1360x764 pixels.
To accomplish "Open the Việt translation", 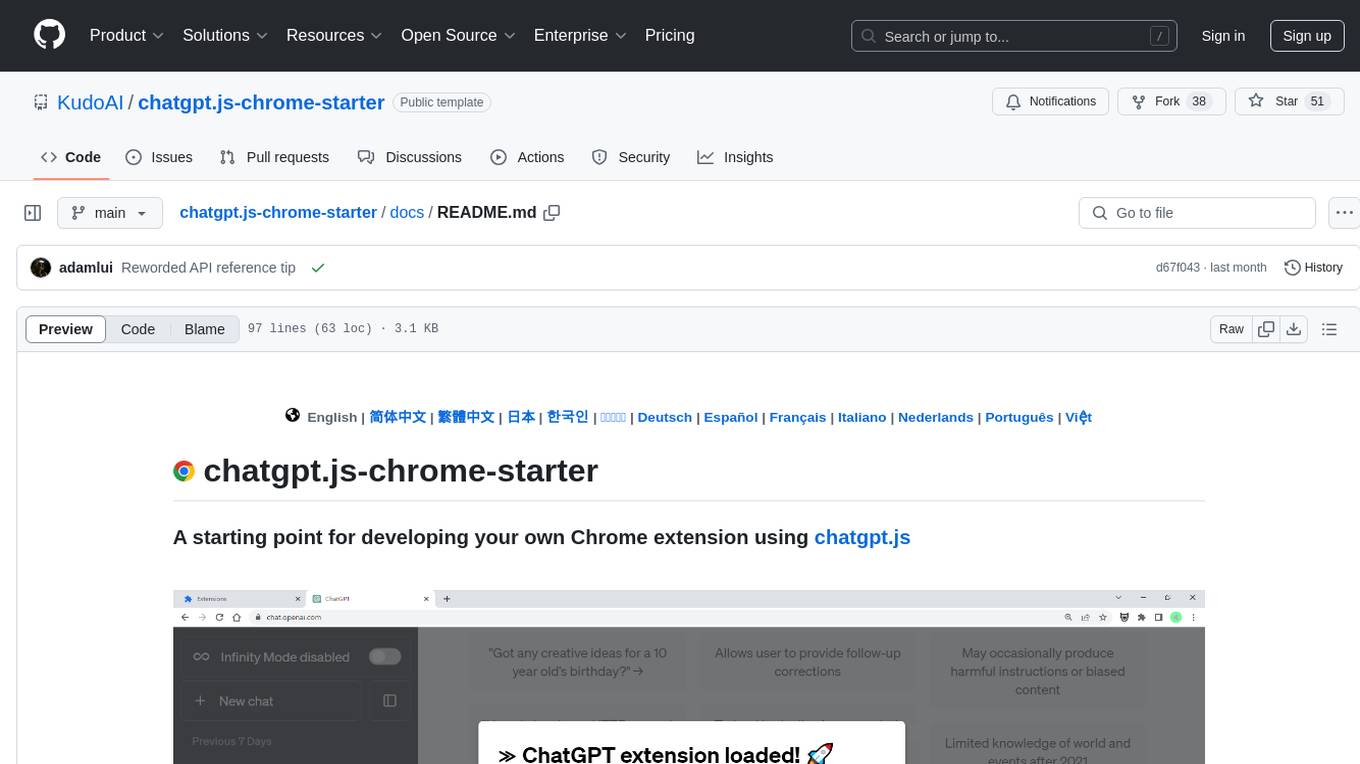I will point(1078,417).
